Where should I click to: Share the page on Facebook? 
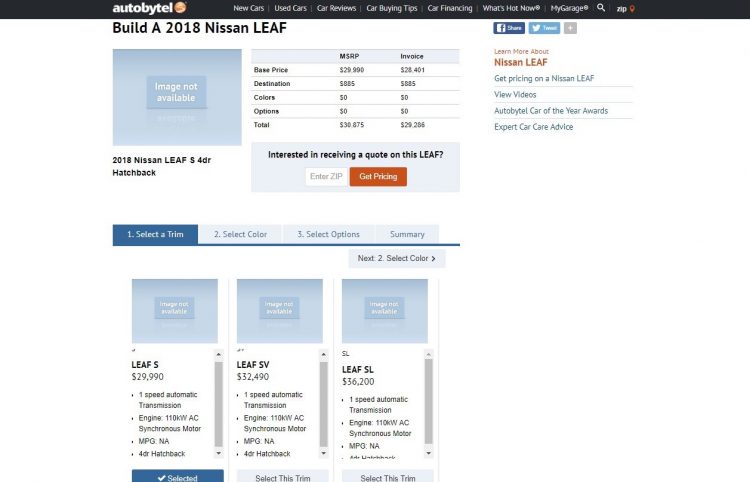coord(509,28)
